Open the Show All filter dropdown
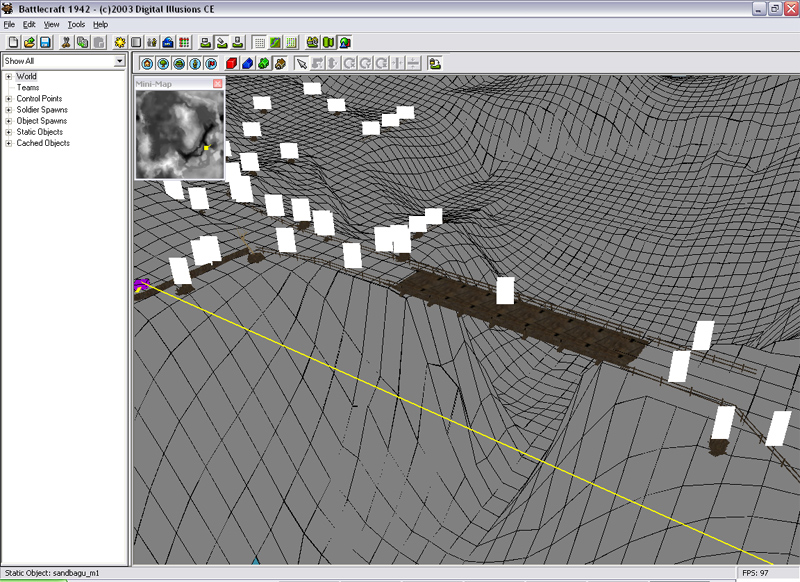This screenshot has height=582, width=800. [119, 61]
